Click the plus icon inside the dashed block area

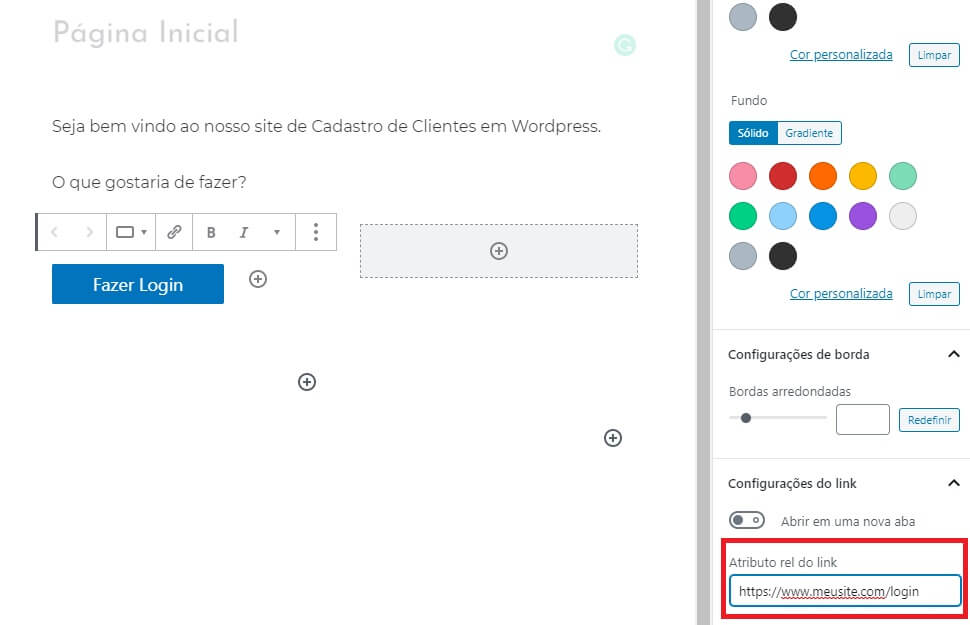498,251
